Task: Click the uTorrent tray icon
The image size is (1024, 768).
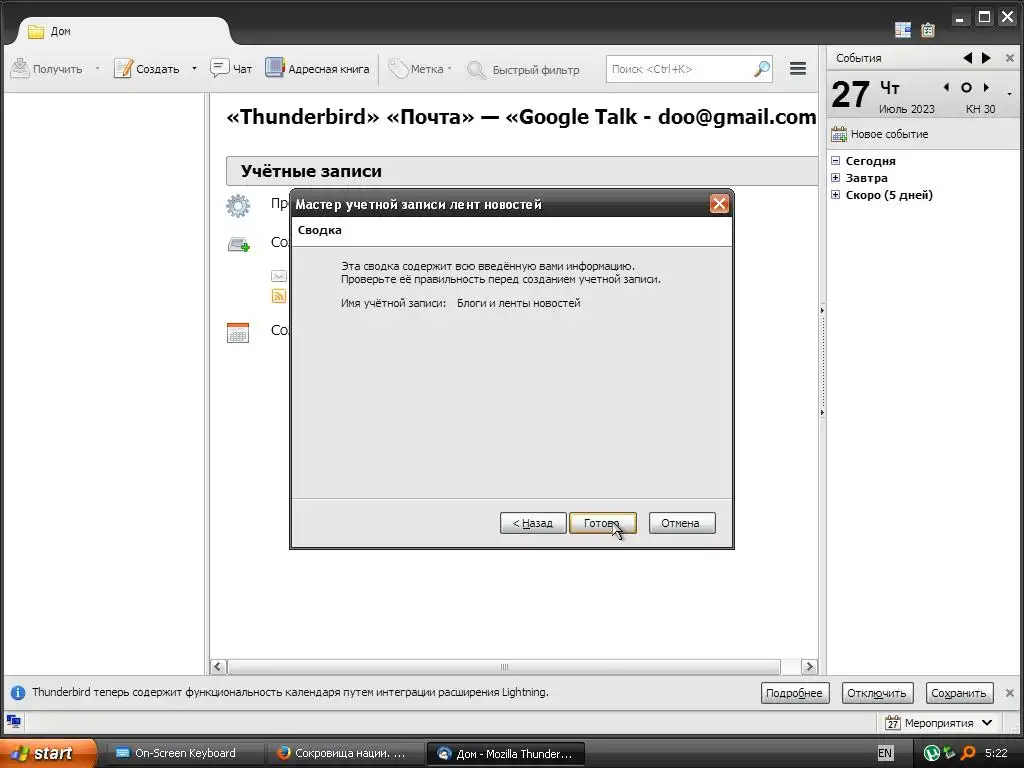Action: click(x=932, y=753)
